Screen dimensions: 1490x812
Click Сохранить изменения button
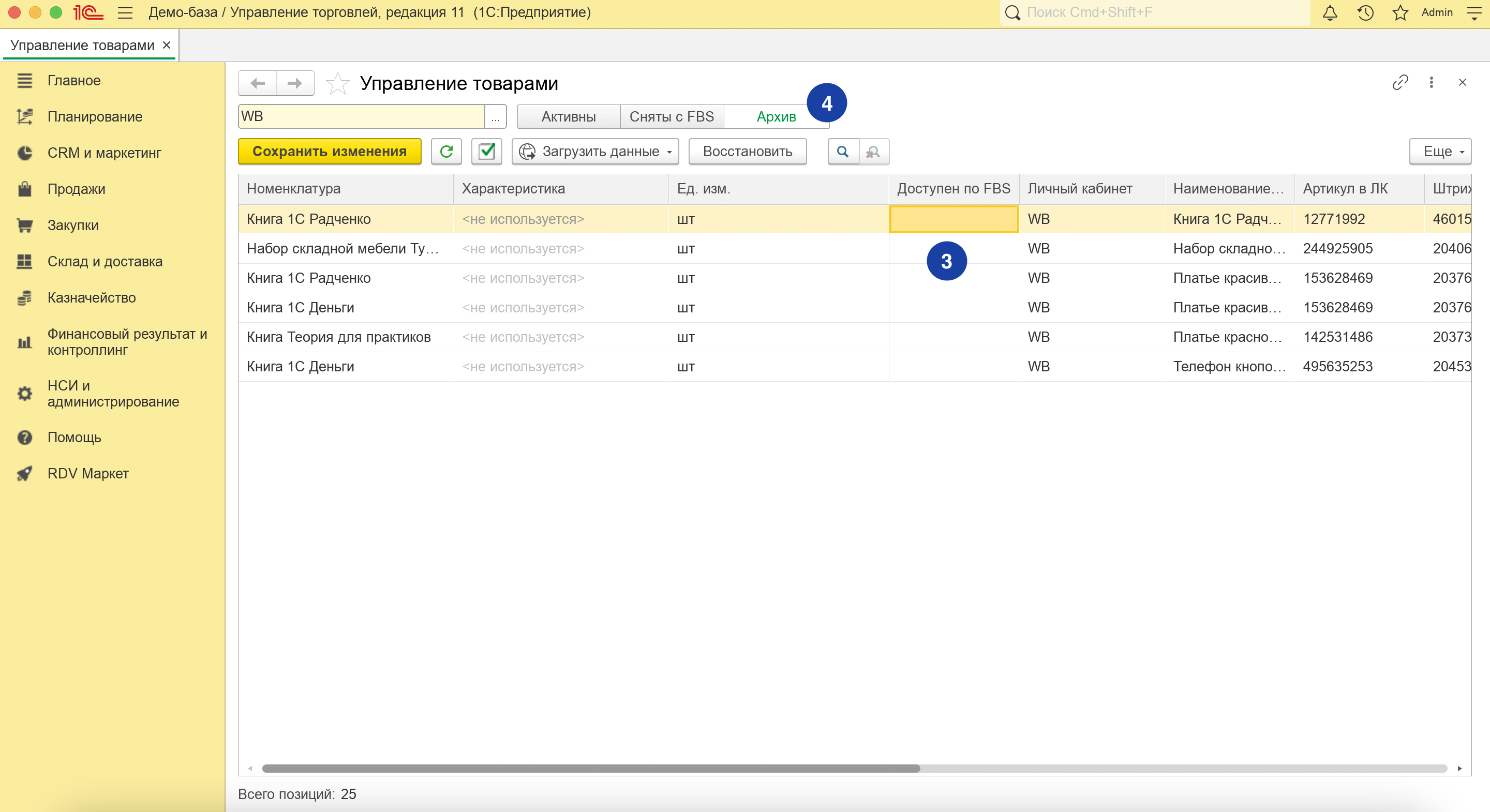(x=329, y=152)
